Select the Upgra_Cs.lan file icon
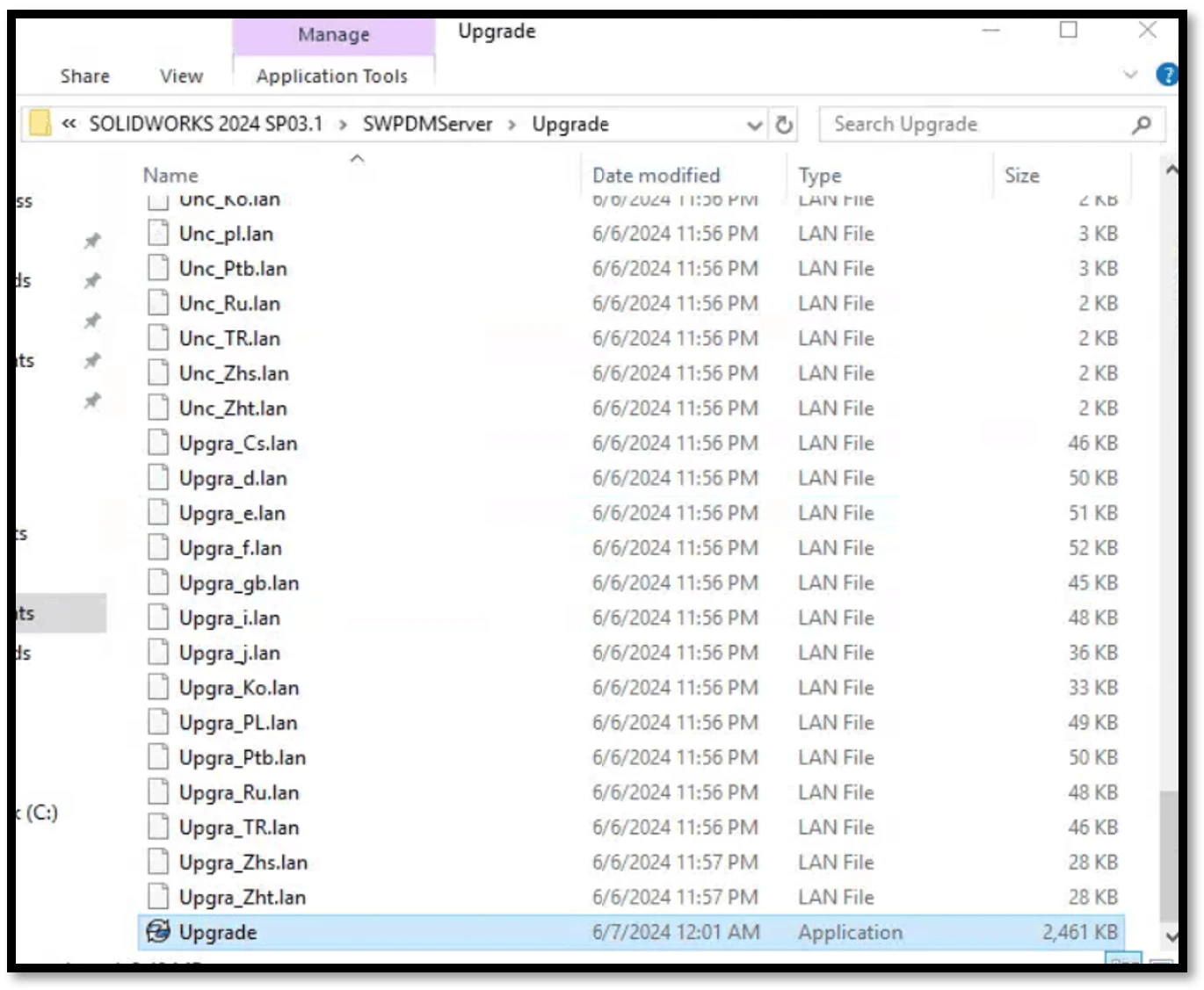The height and width of the screenshot is (990, 1204). pos(158,443)
